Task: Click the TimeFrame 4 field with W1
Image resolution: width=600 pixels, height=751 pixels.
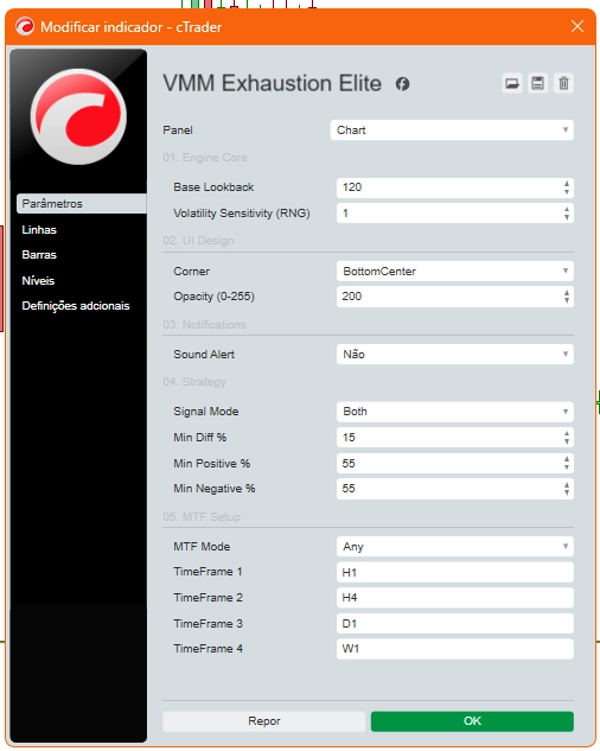Action: click(455, 649)
